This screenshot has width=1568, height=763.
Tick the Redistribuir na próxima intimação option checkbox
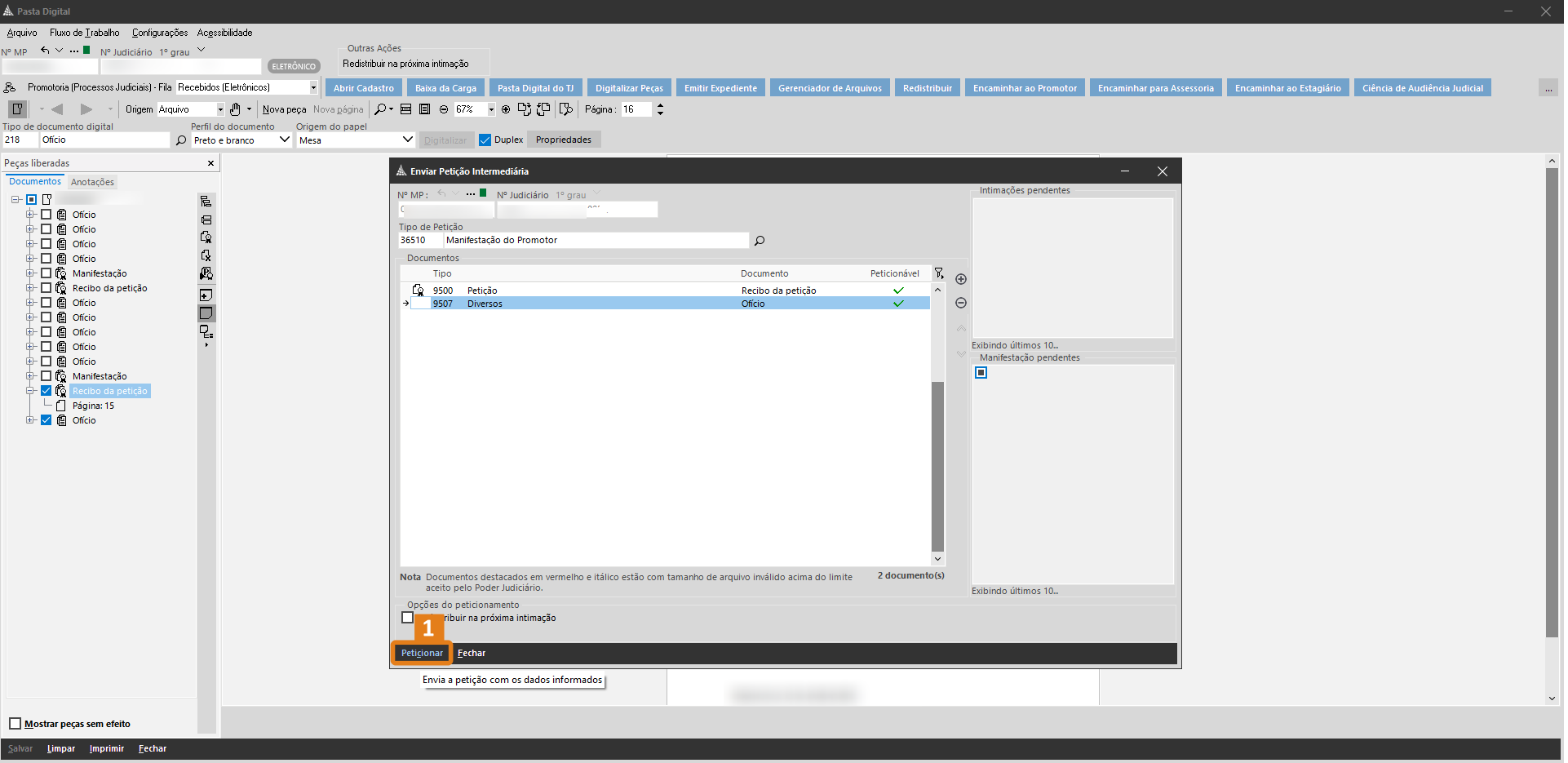pyautogui.click(x=407, y=618)
